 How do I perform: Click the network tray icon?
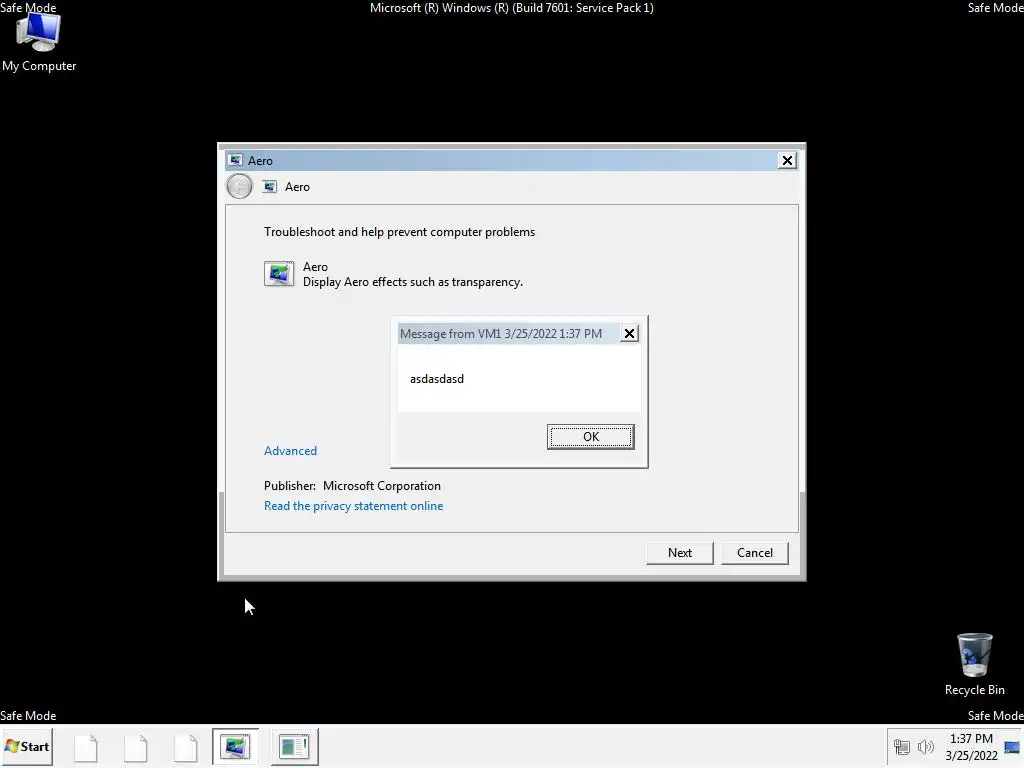click(902, 746)
